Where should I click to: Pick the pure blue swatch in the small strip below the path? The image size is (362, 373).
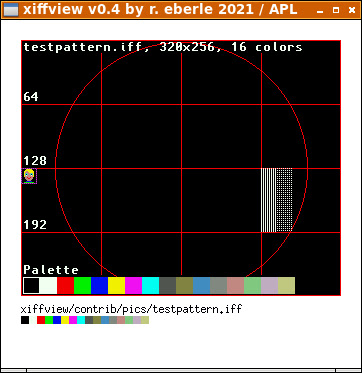coord(57,320)
